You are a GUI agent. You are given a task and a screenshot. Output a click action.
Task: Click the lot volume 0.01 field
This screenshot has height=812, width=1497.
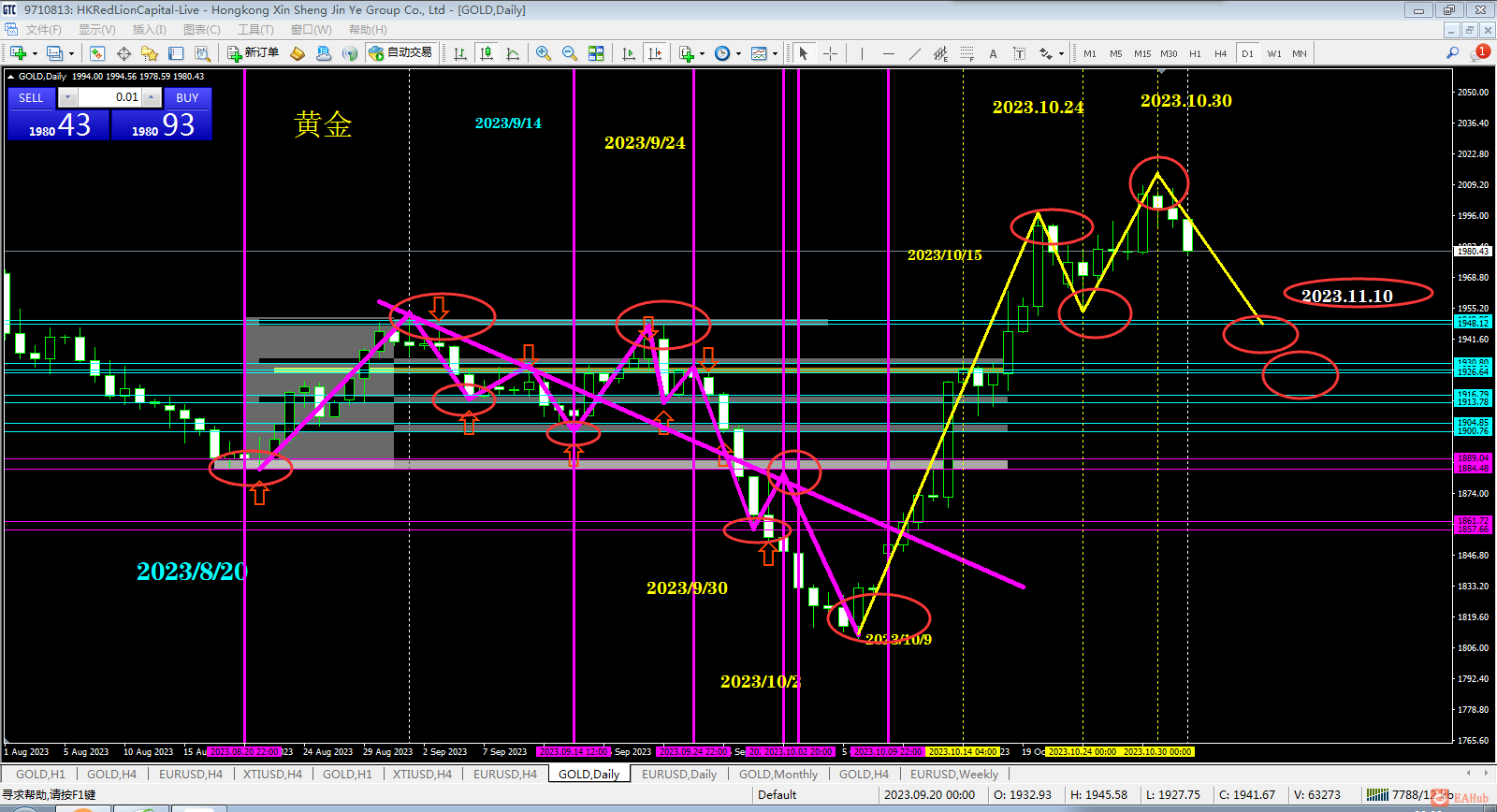pyautogui.click(x=109, y=97)
